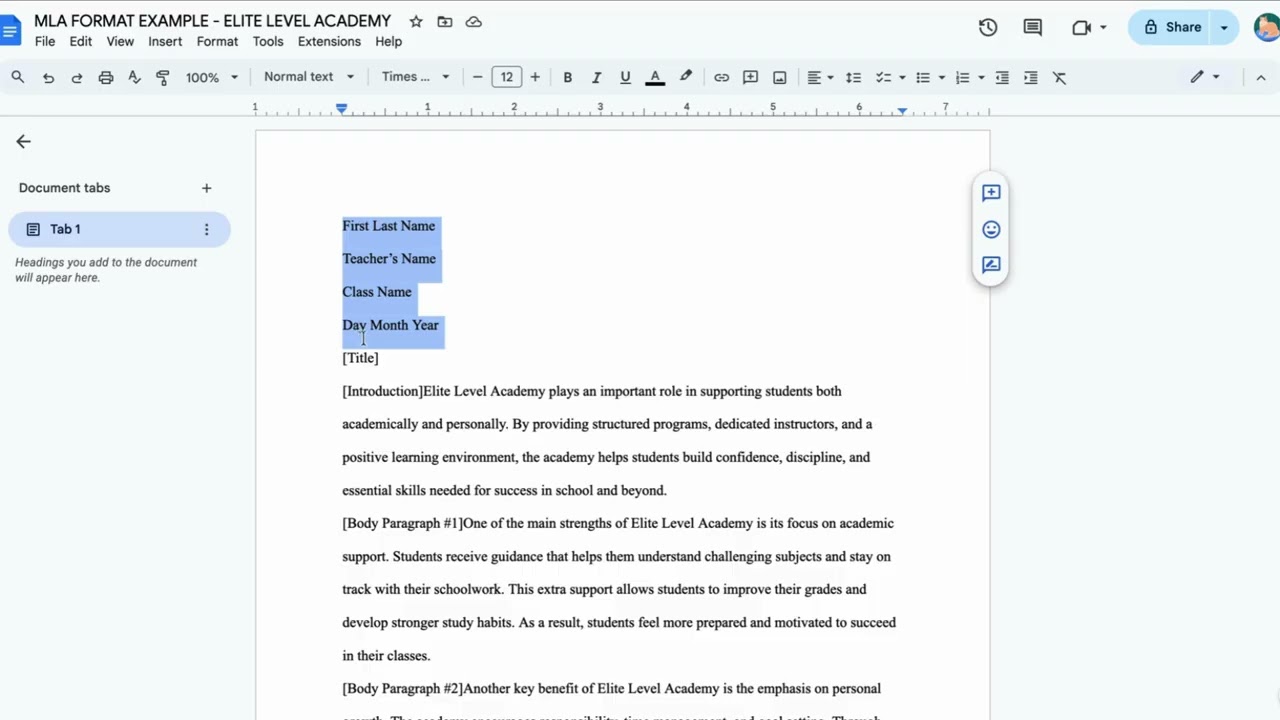Image resolution: width=1280 pixels, height=720 pixels.
Task: Open the View menu
Action: [120, 41]
